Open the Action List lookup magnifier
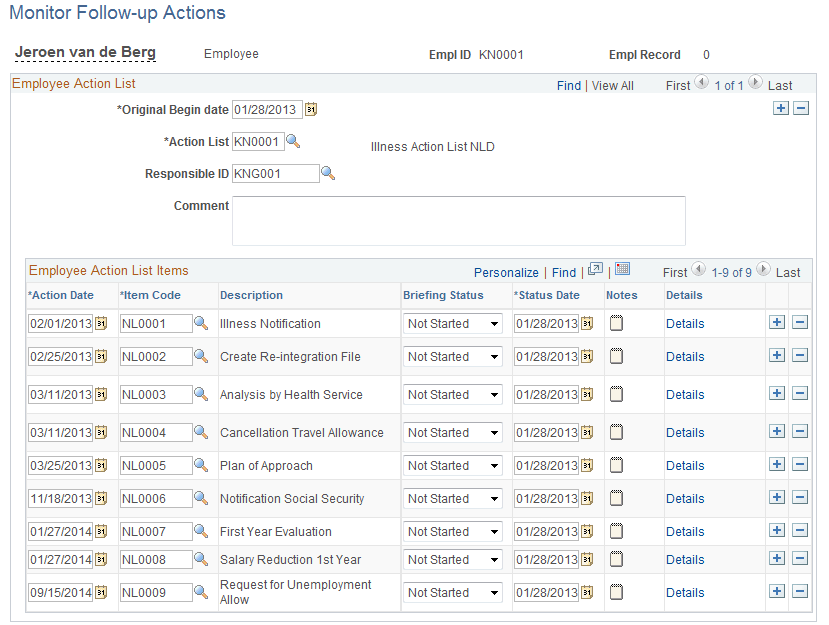This screenshot has width=829, height=625. tap(293, 141)
